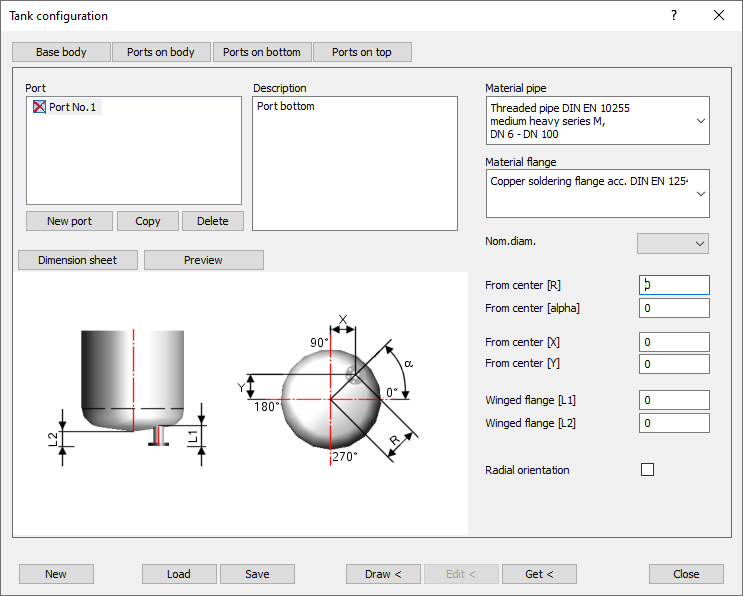
Task: Enable the Radial orientation checkbox
Action: 647,470
